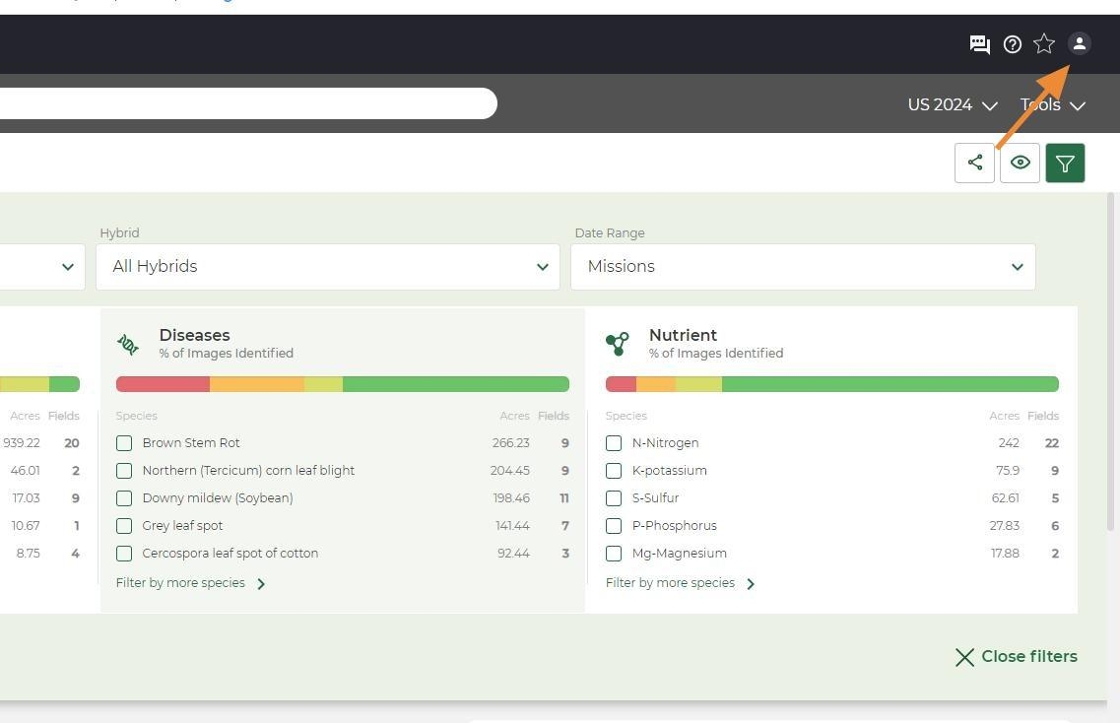1120x723 pixels.
Task: Click acres value 198.46
Action: click(x=511, y=498)
